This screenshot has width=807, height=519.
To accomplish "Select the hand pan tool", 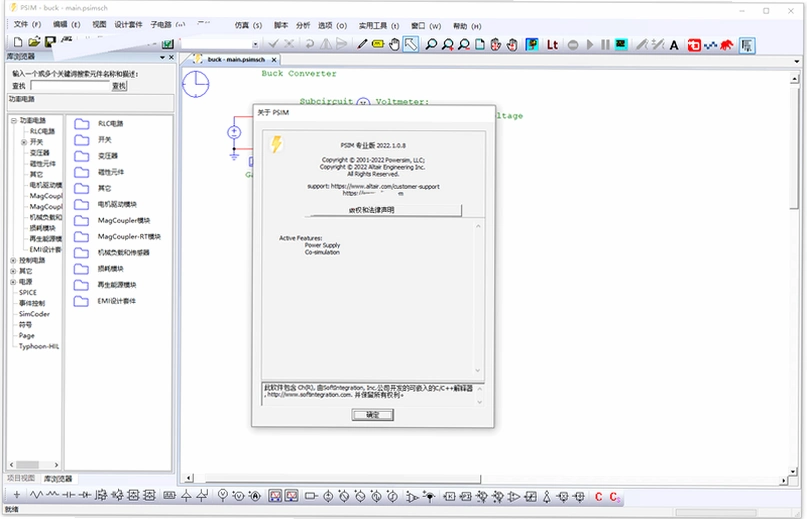I will pos(394,45).
